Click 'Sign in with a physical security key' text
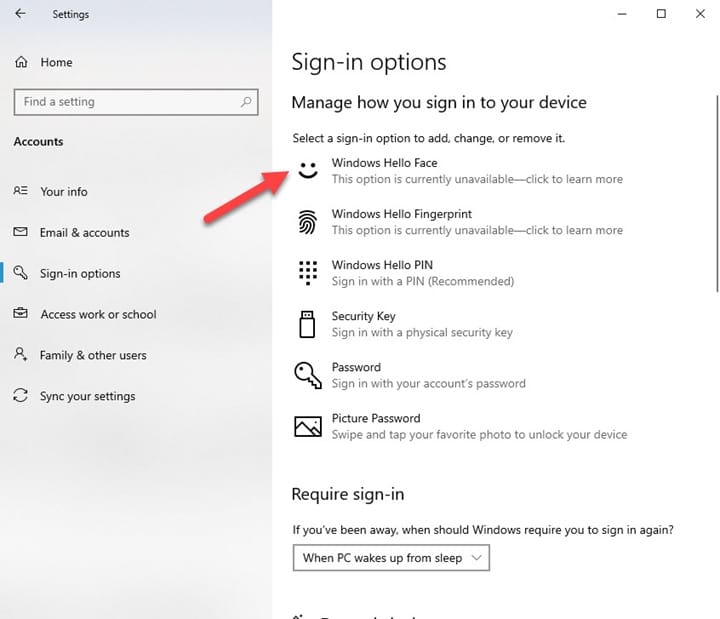The height and width of the screenshot is (619, 720). click(422, 332)
